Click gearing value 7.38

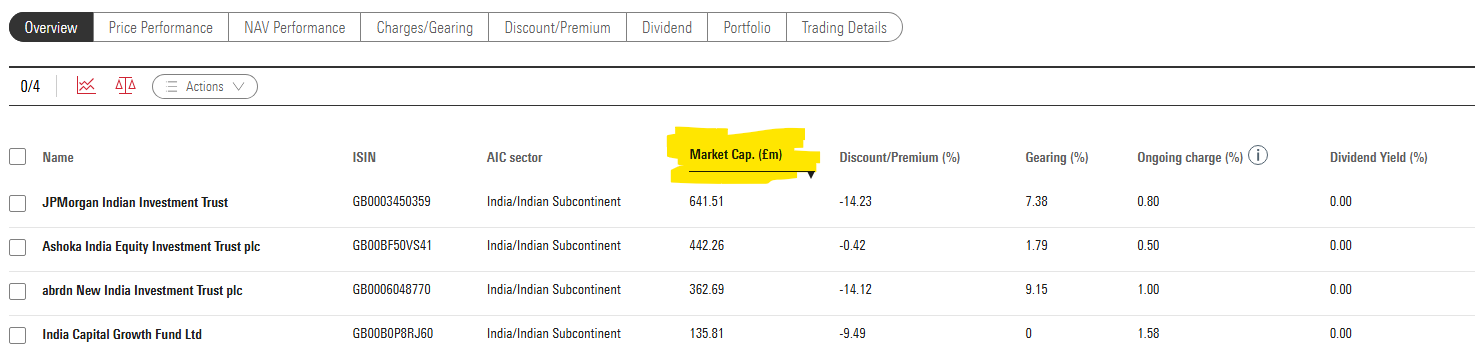tap(1036, 202)
